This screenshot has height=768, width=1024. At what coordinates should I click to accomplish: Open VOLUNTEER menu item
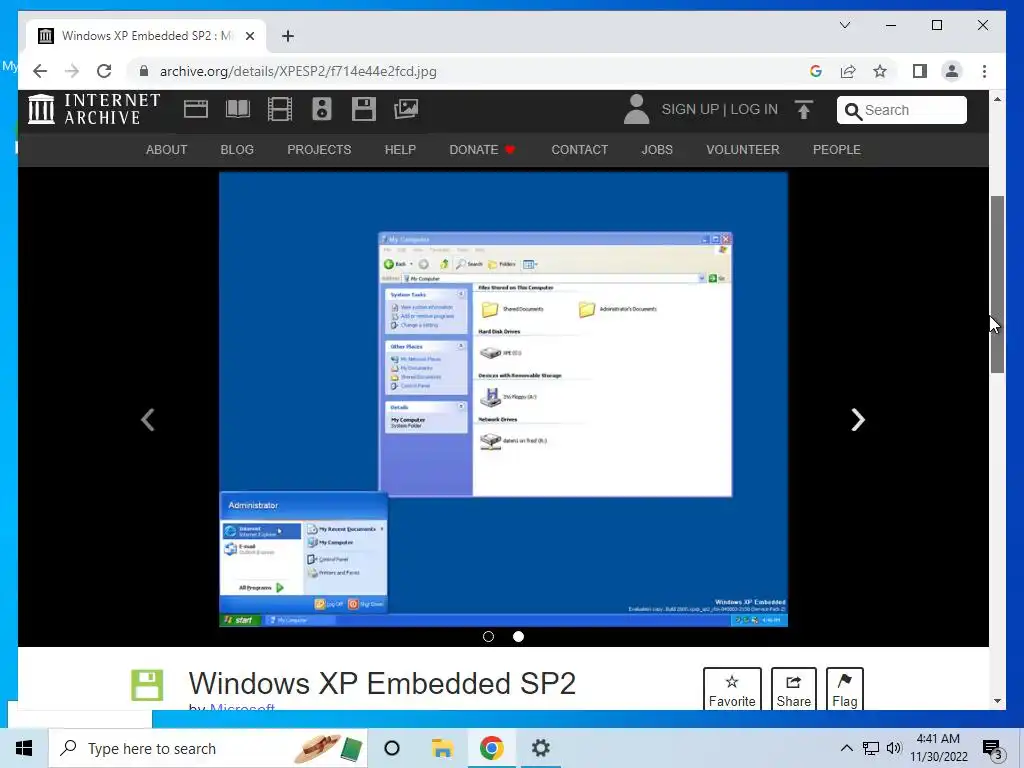(743, 150)
